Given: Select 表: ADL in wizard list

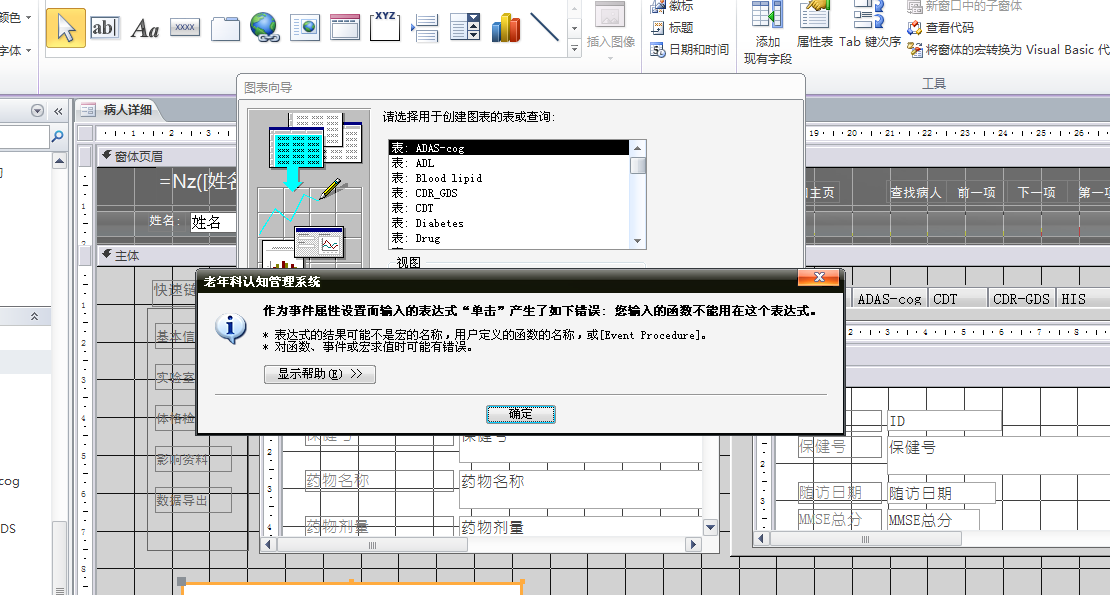Looking at the screenshot, I should tap(508, 163).
